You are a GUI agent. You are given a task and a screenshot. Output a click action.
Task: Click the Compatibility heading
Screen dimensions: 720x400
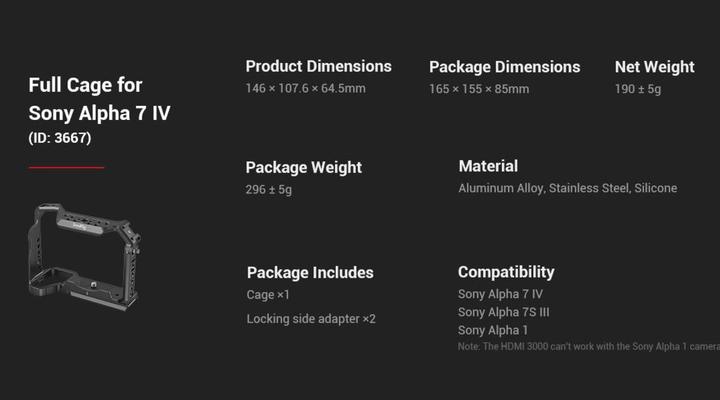(x=506, y=271)
